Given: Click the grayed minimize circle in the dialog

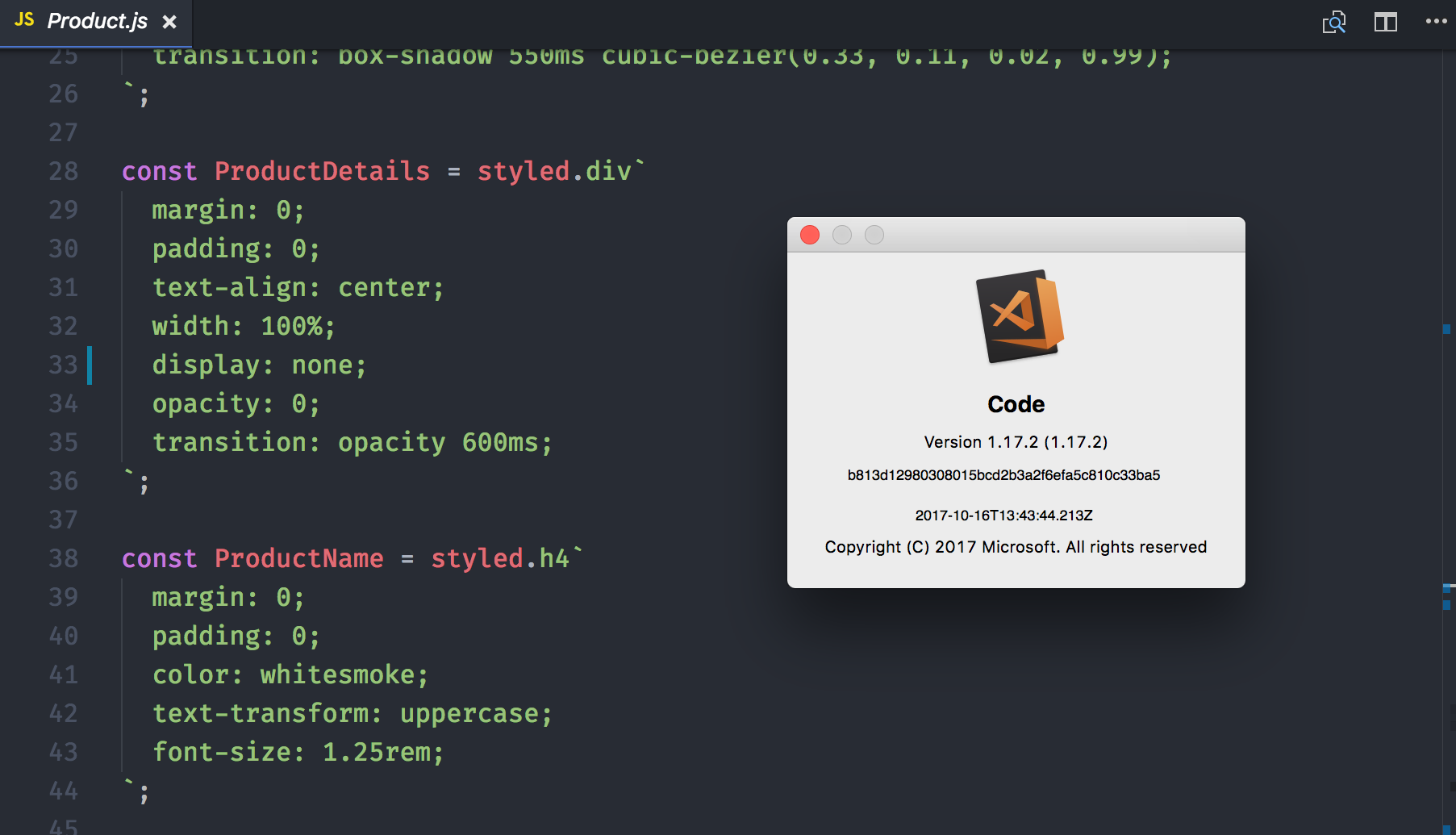Looking at the screenshot, I should click(x=842, y=235).
